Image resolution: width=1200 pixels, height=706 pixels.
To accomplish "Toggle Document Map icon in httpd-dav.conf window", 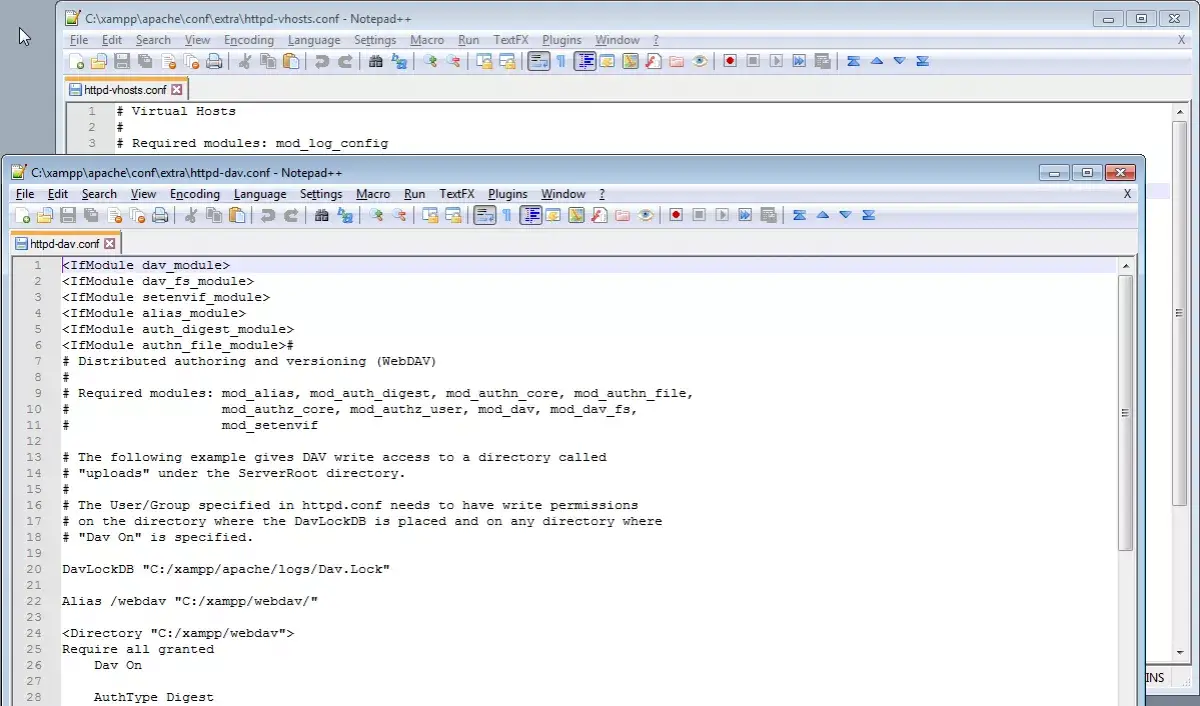I will pyautogui.click(x=576, y=215).
